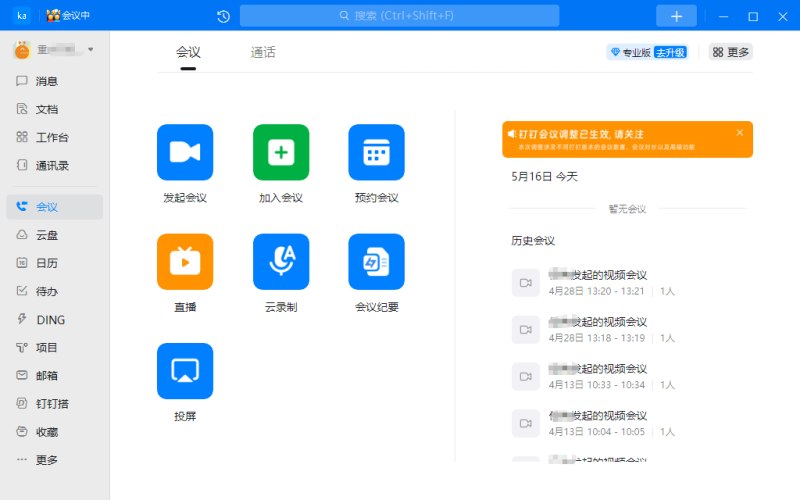
Task: Start screen casting with 投屏 icon
Action: click(x=185, y=371)
